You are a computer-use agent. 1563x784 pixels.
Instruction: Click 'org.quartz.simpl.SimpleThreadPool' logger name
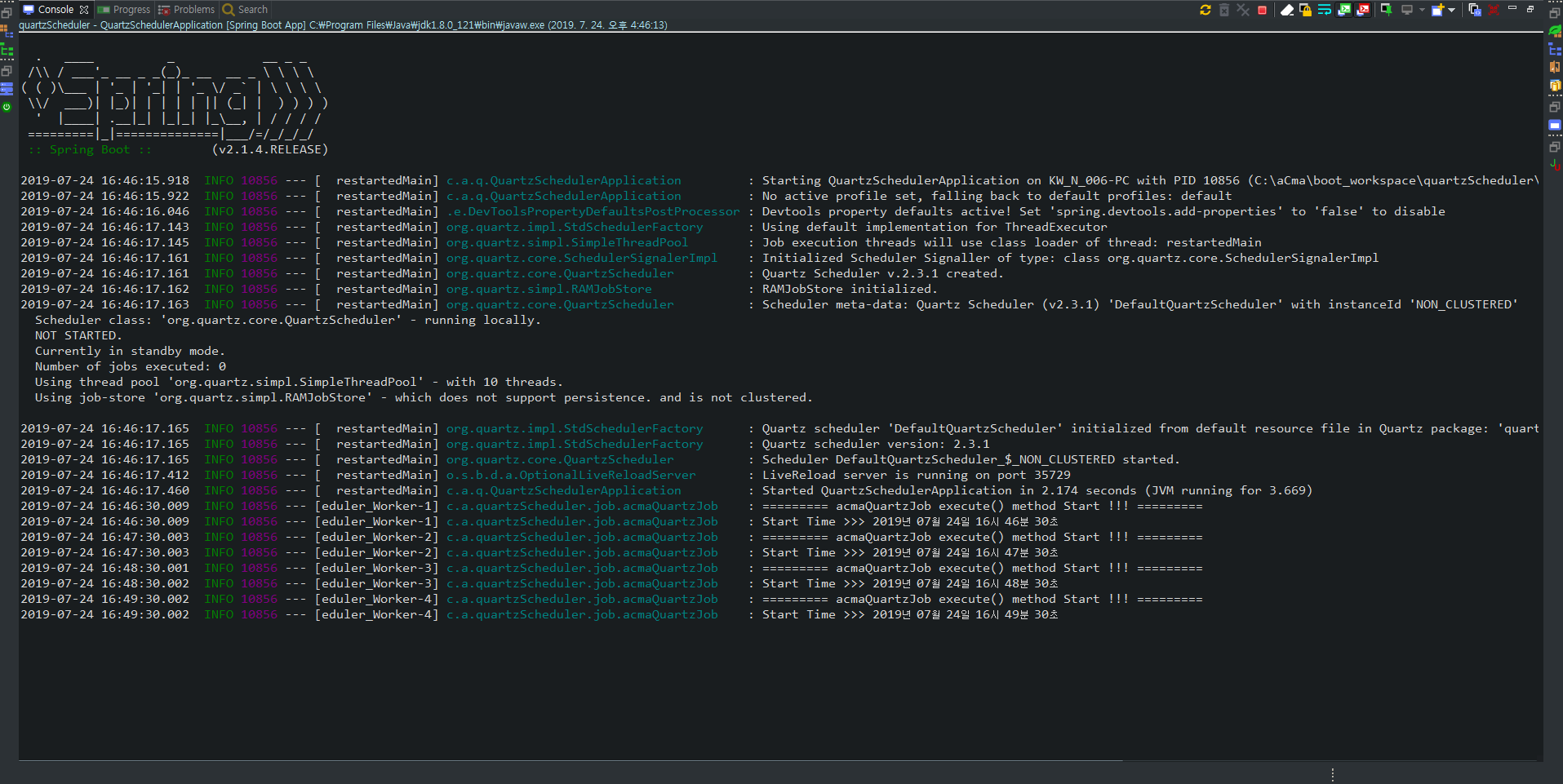click(566, 242)
